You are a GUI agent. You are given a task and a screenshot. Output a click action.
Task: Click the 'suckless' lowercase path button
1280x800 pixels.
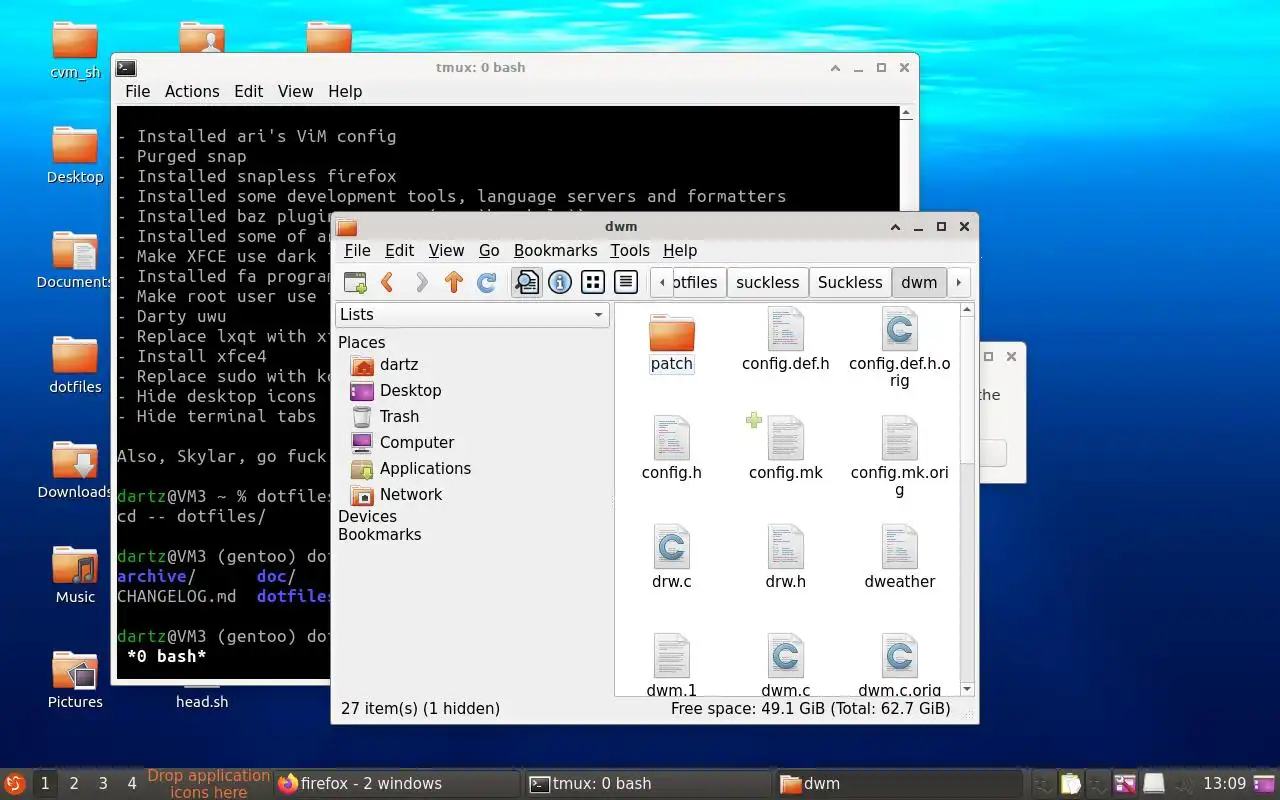[767, 282]
